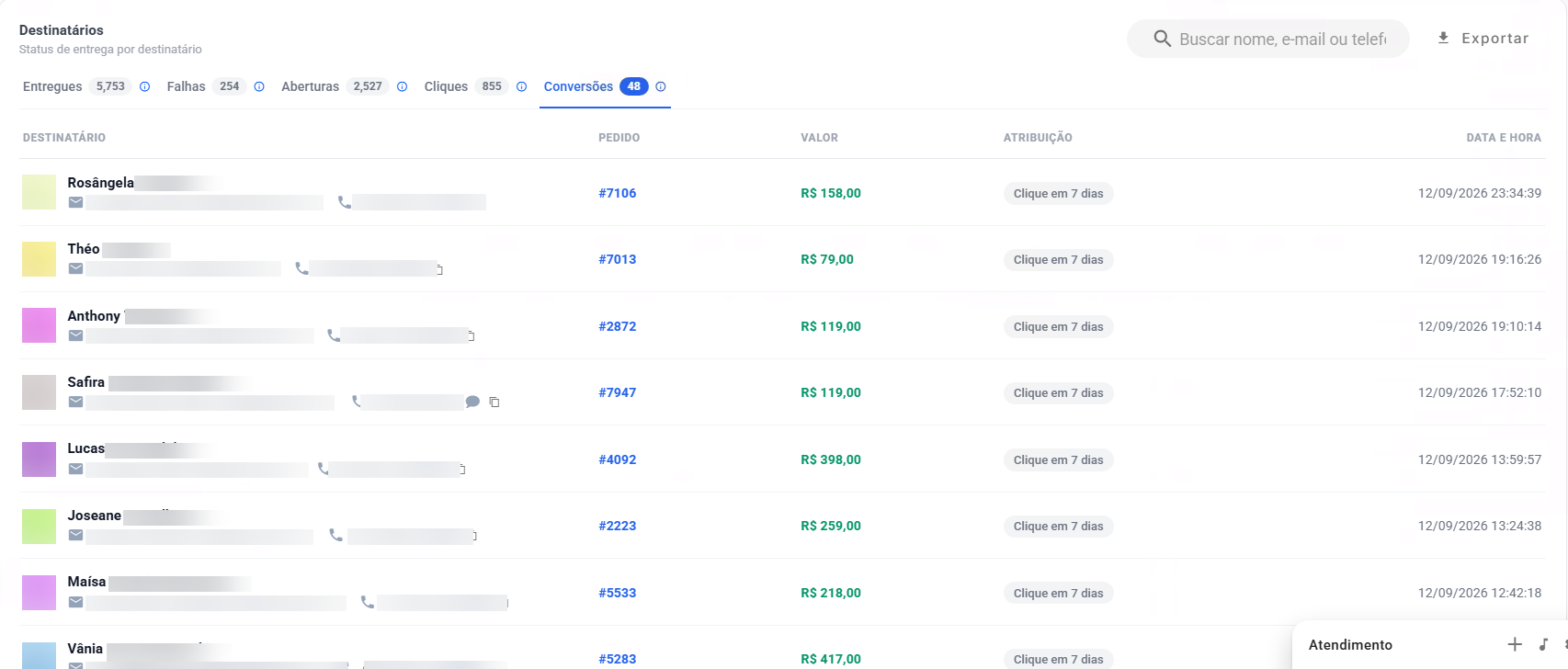This screenshot has width=1568, height=669.
Task: Click the phone icon in Maísa's row
Action: (x=368, y=602)
